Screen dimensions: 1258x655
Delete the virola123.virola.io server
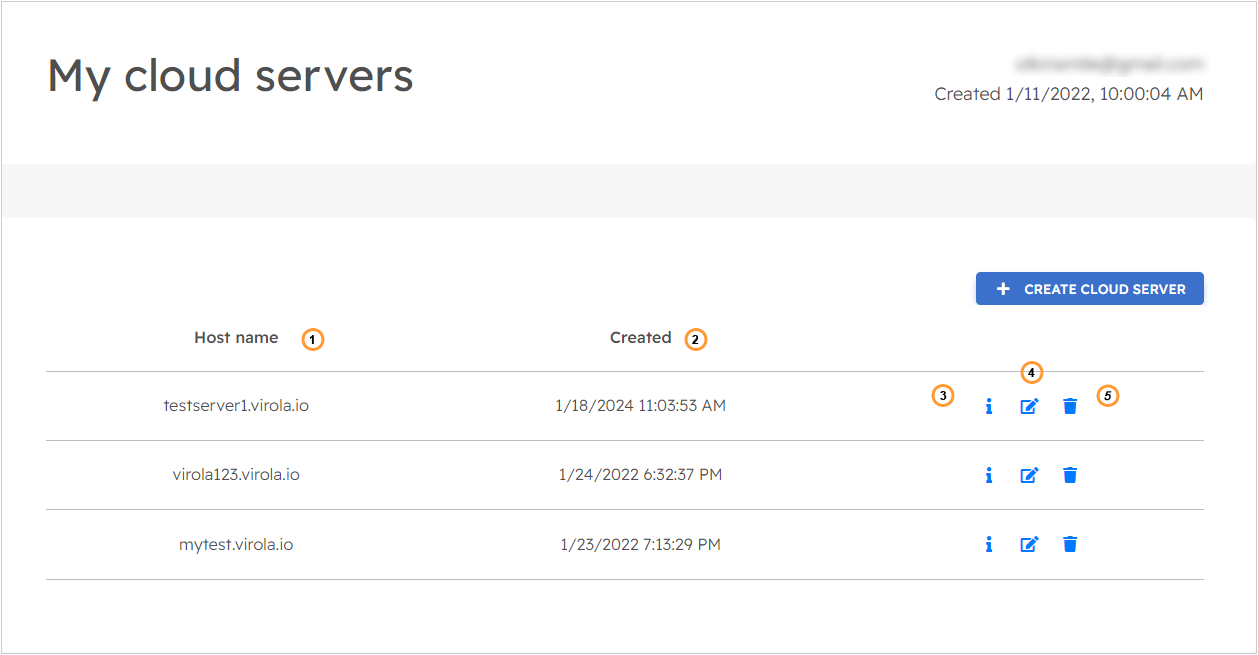[1069, 475]
